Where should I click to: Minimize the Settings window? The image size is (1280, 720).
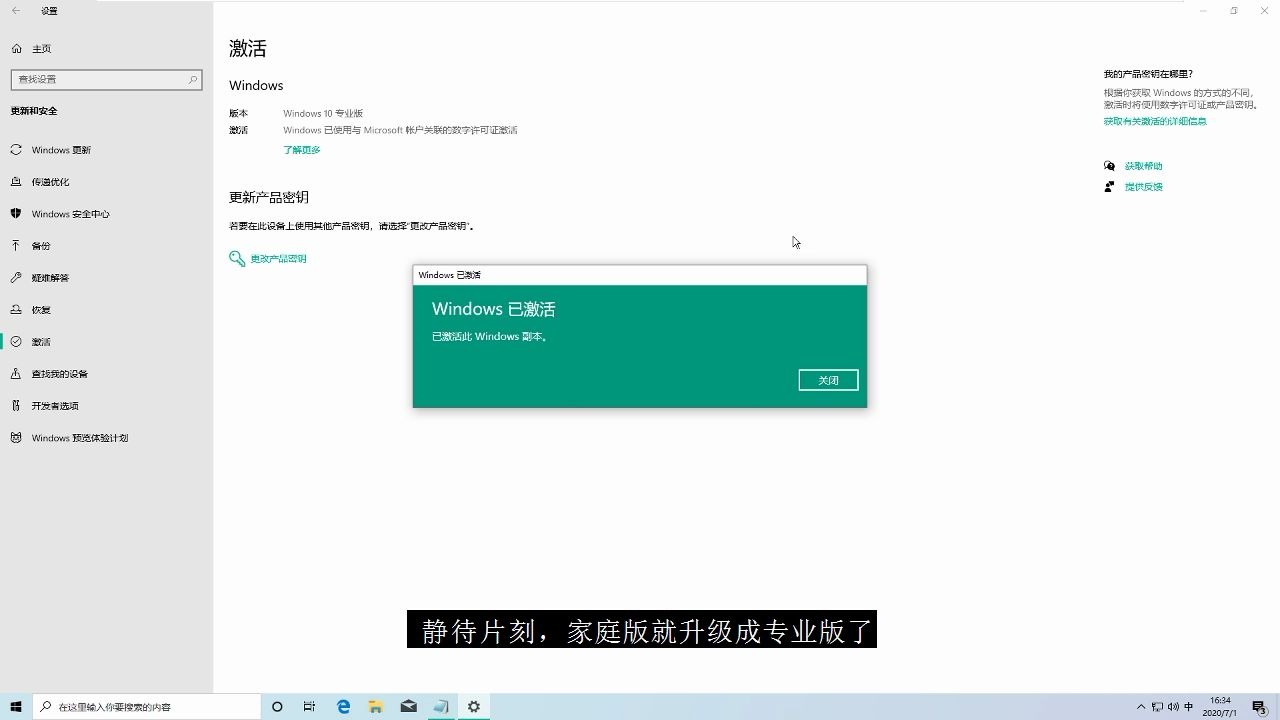pos(1203,11)
